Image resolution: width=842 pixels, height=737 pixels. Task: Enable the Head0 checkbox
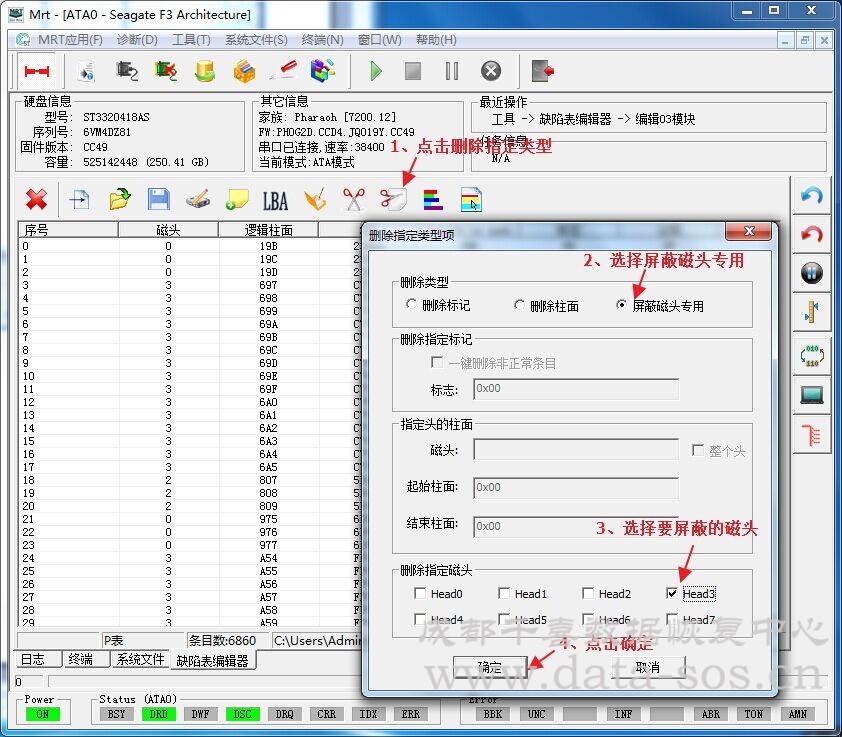pos(420,593)
